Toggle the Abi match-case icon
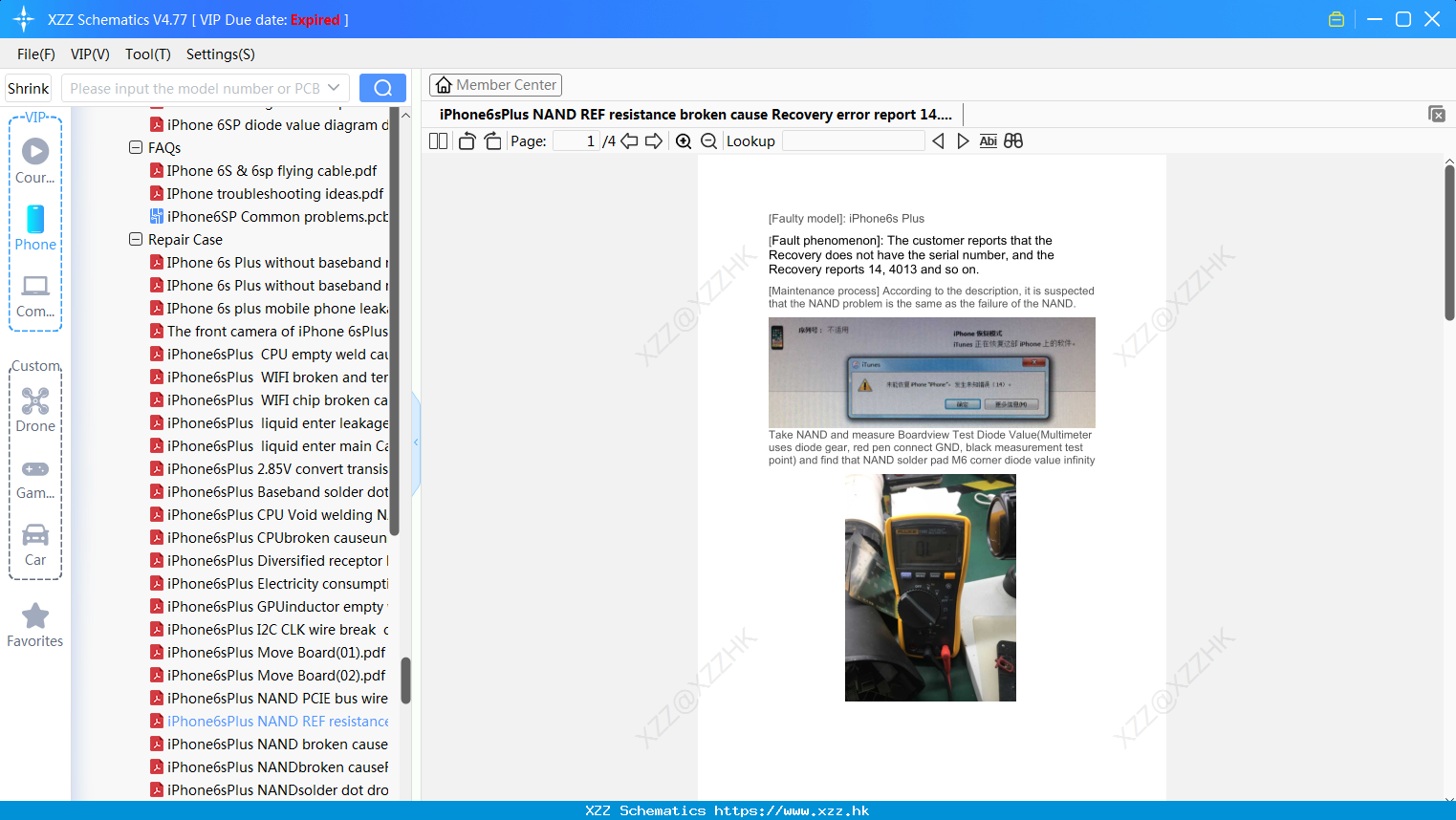 click(989, 141)
